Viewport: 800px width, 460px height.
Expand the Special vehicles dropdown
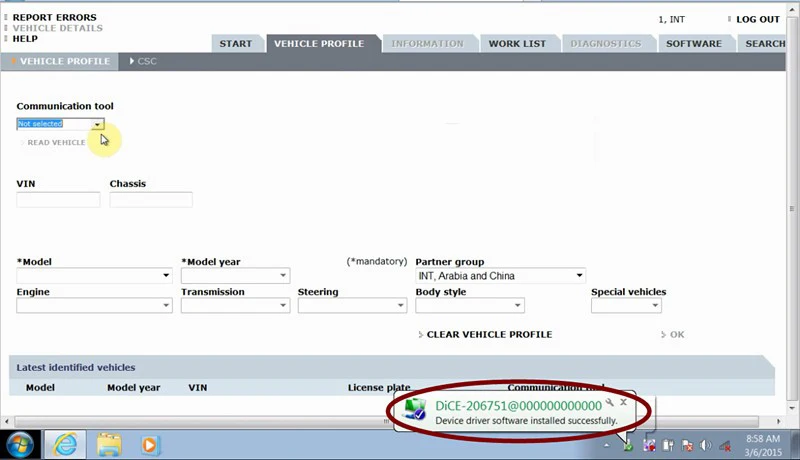655,305
